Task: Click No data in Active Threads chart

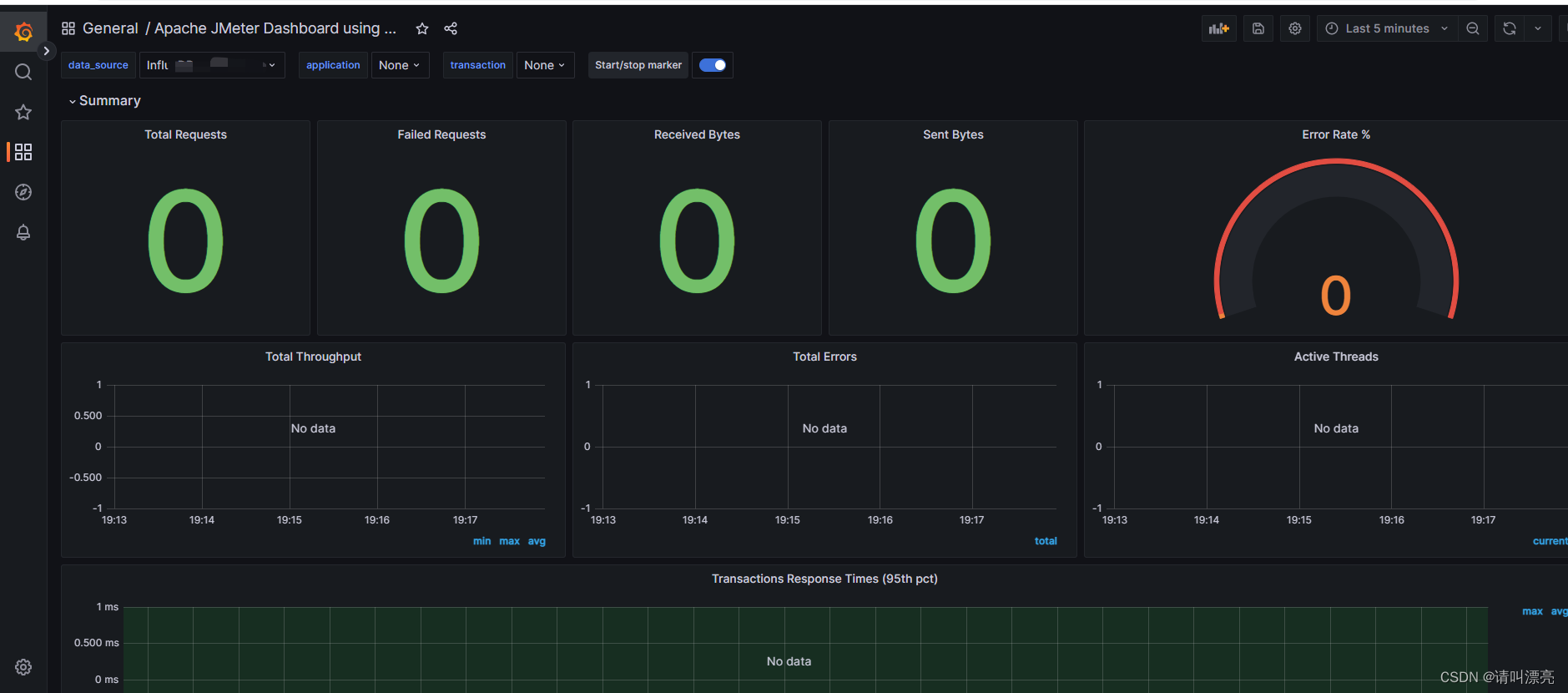Action: click(x=1336, y=428)
